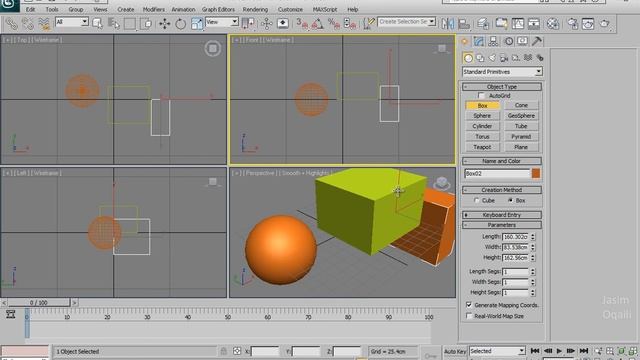Click the Mirror tool icon

(x=448, y=24)
